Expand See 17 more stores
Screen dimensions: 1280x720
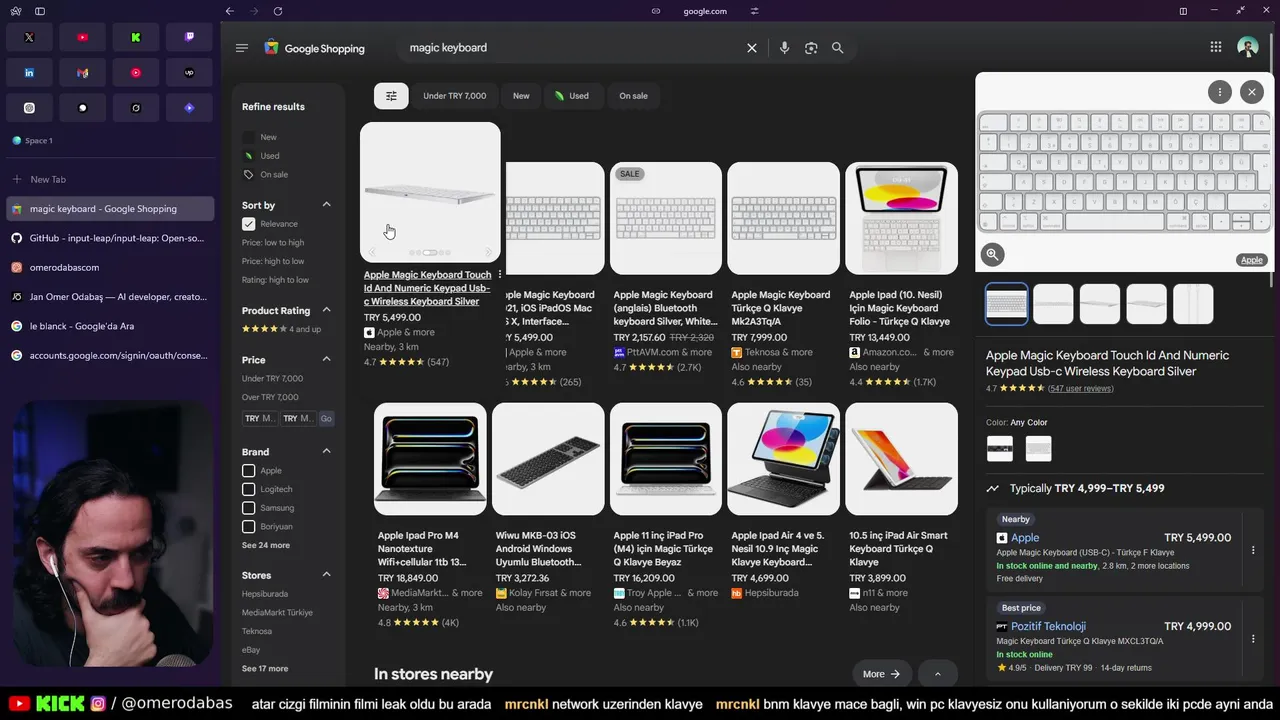[265, 669]
